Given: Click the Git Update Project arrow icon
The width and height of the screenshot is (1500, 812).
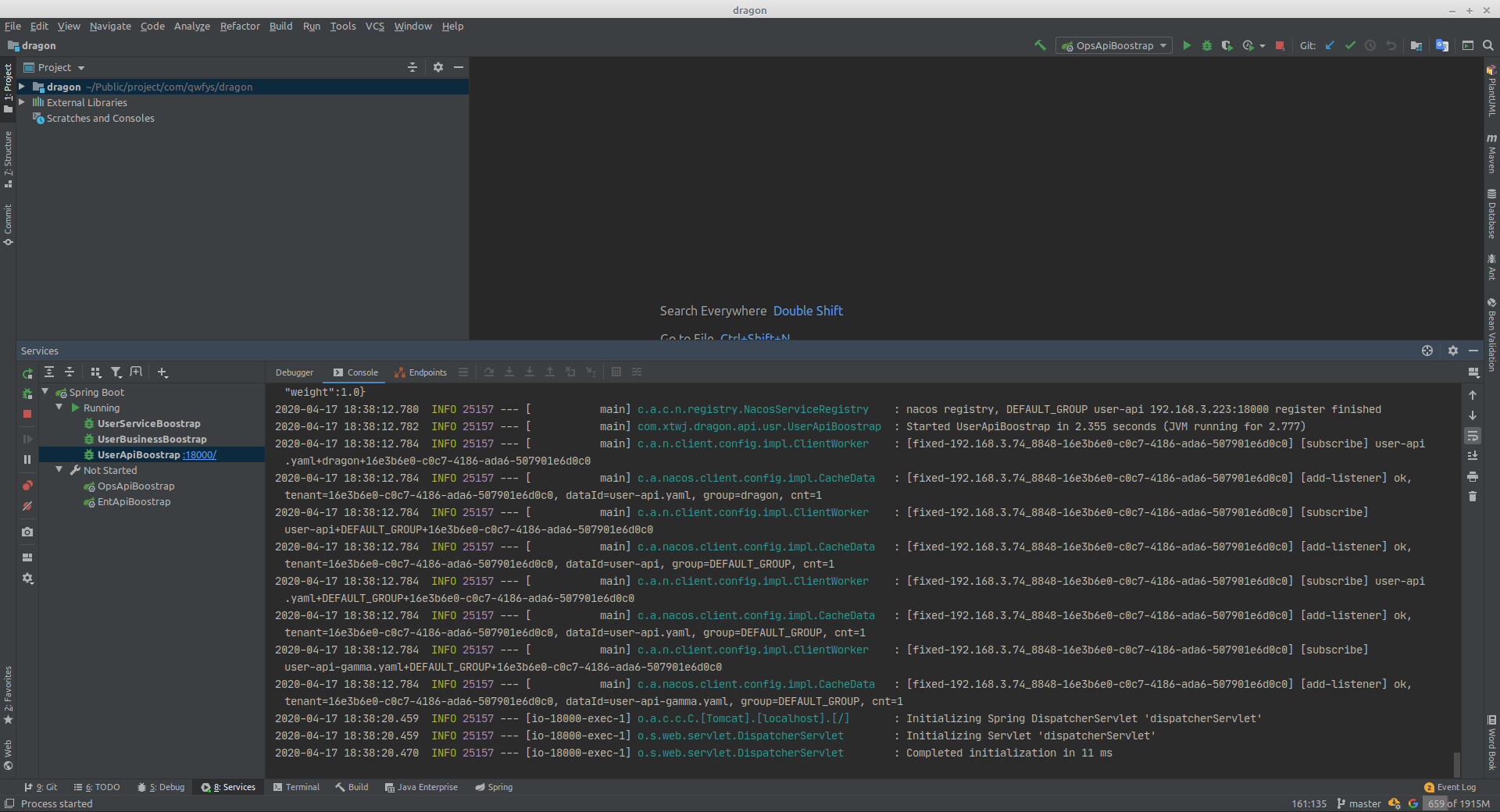Looking at the screenshot, I should [1330, 45].
